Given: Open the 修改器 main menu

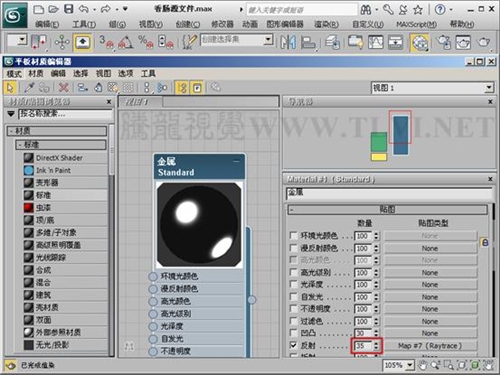Looking at the screenshot, I should 222,24.
